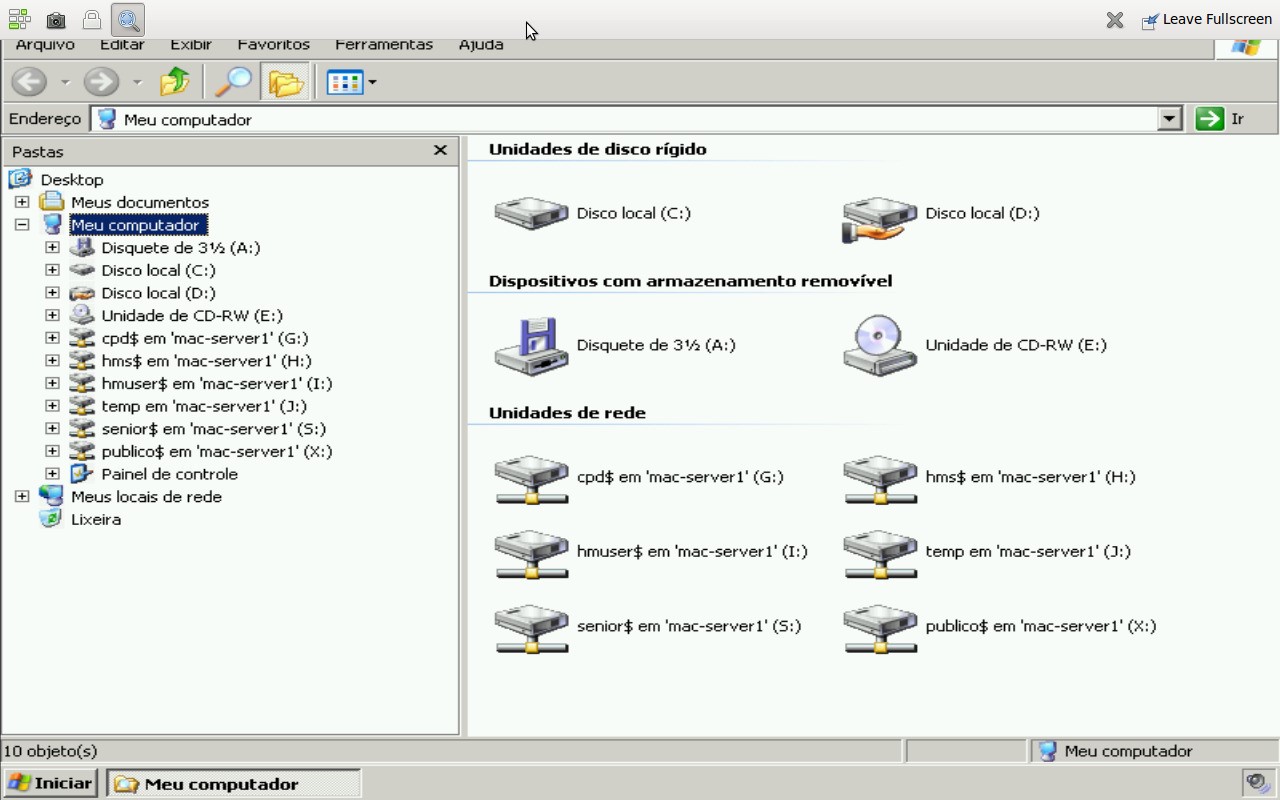Select Lixeira in the folder tree
This screenshot has width=1280, height=800.
pyautogui.click(x=95, y=519)
